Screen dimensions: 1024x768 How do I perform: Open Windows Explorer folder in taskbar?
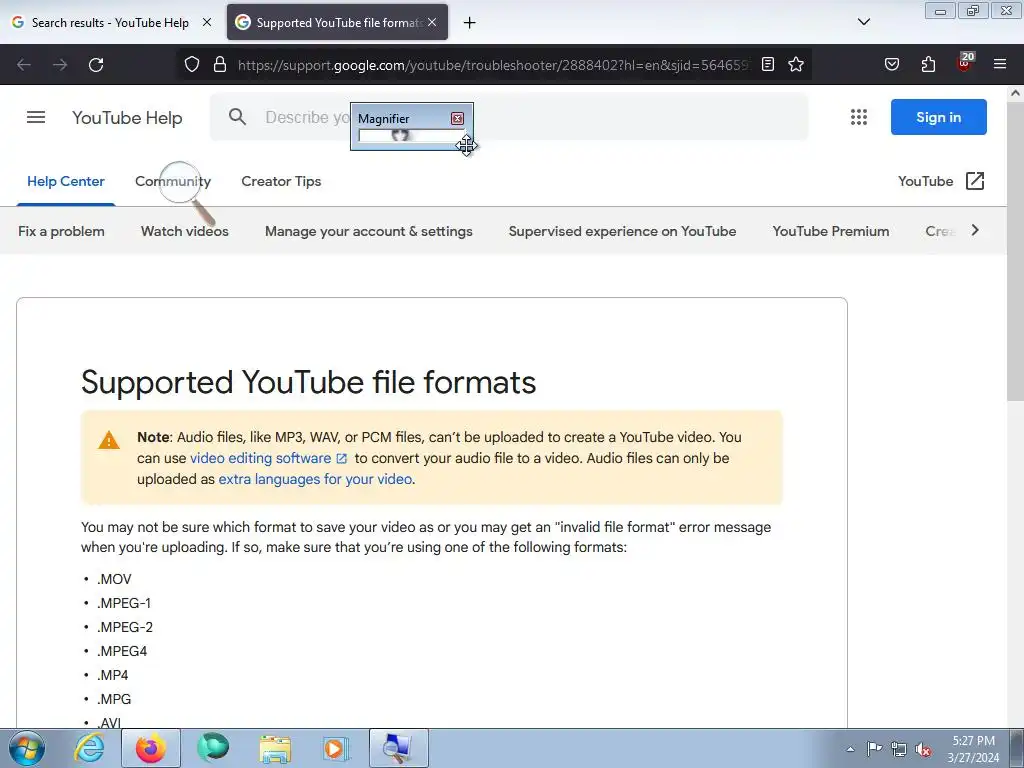(x=275, y=749)
